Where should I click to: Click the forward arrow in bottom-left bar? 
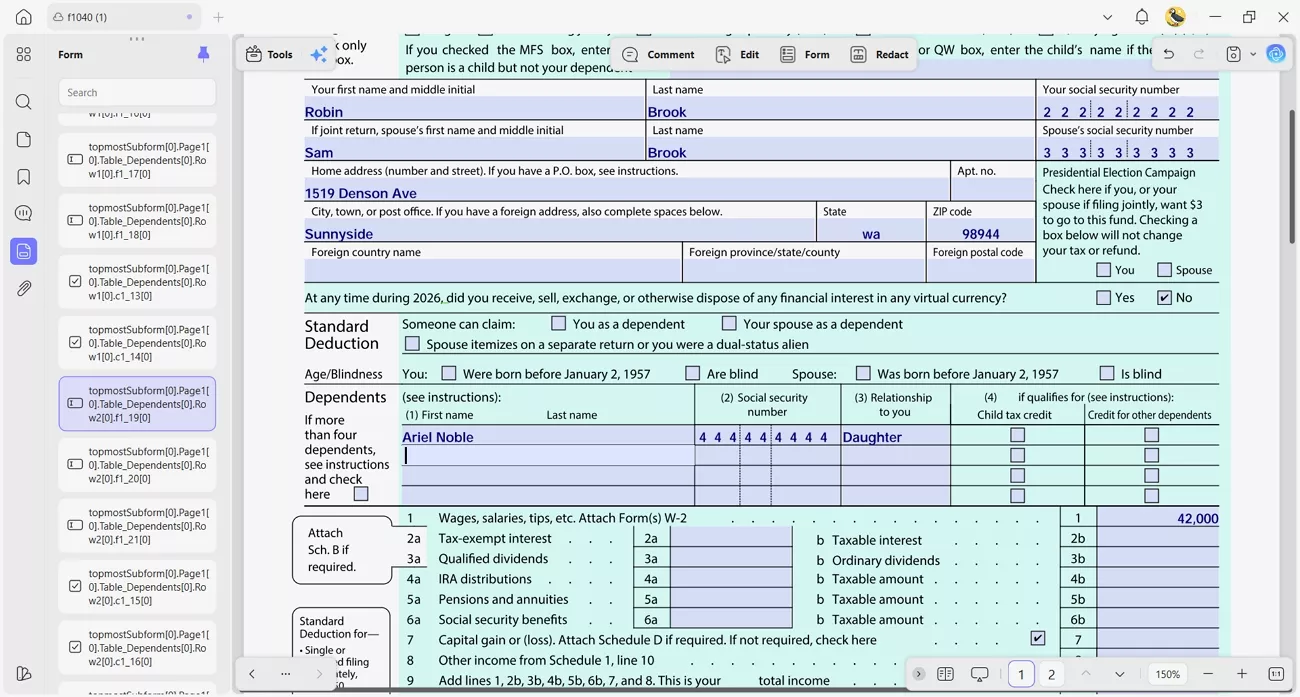tap(319, 674)
